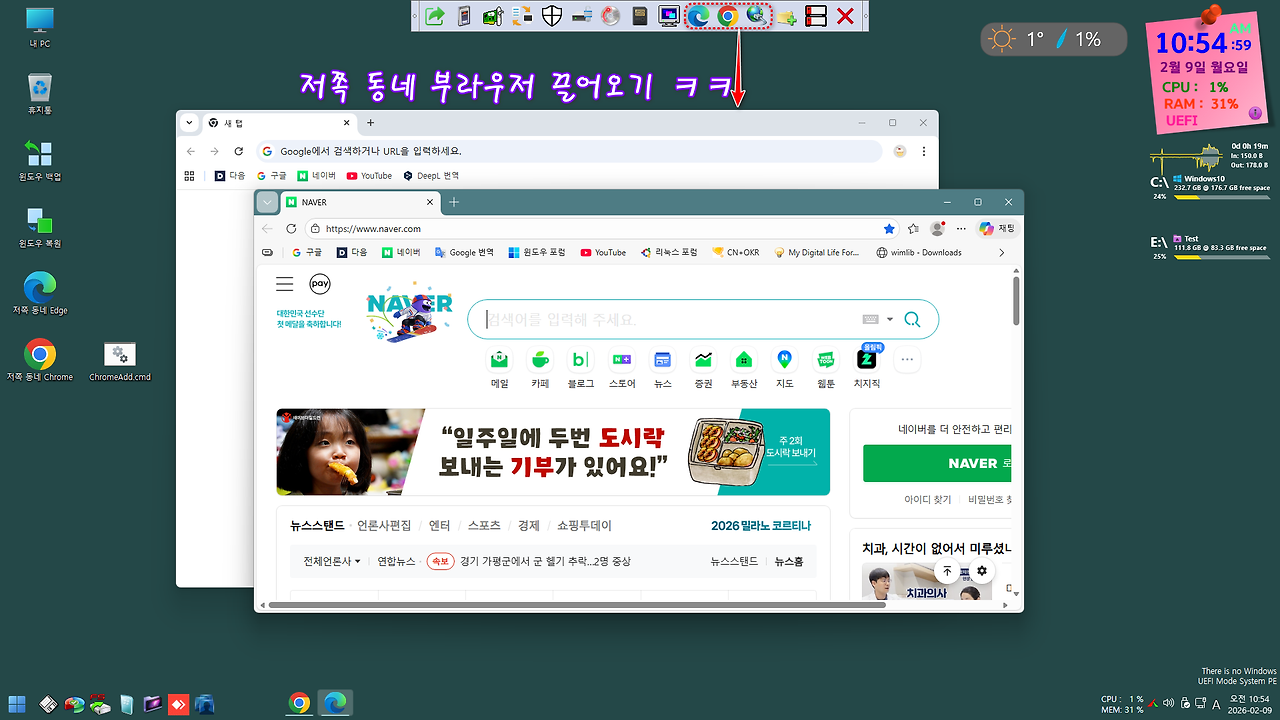Open Chrome three-dot menu

(x=924, y=151)
